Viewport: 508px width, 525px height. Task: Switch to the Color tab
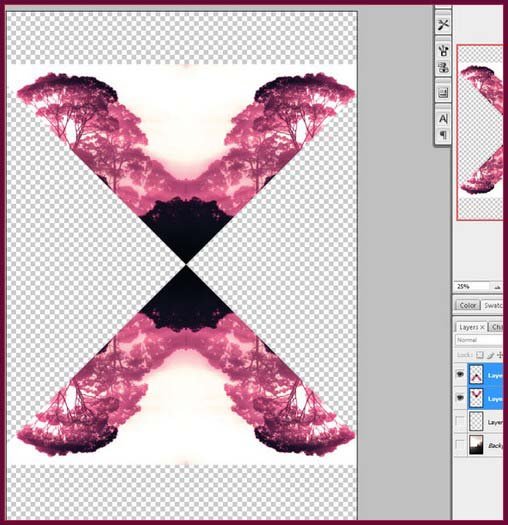pyautogui.click(x=467, y=305)
